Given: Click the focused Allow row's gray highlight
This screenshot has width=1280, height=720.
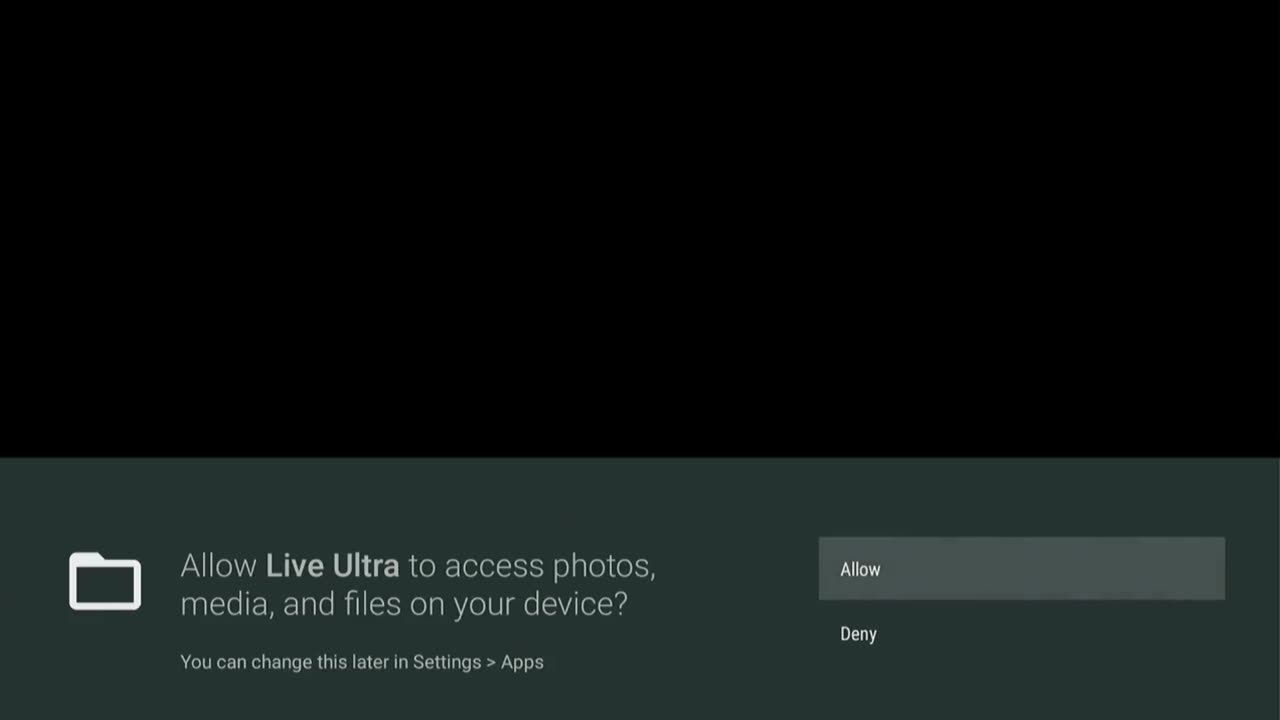Looking at the screenshot, I should point(1021,569).
